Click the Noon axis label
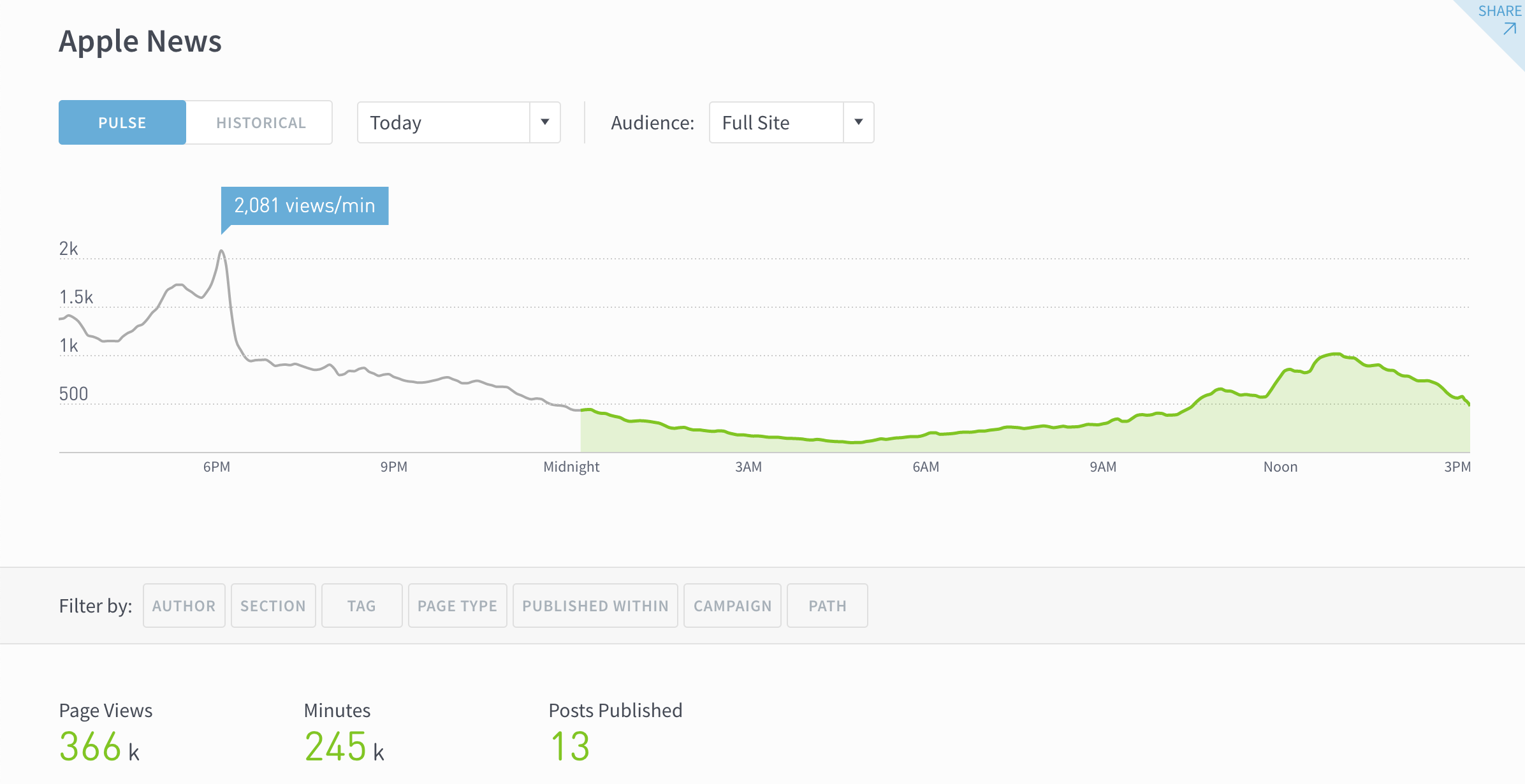The width and height of the screenshot is (1525, 784). (1280, 467)
